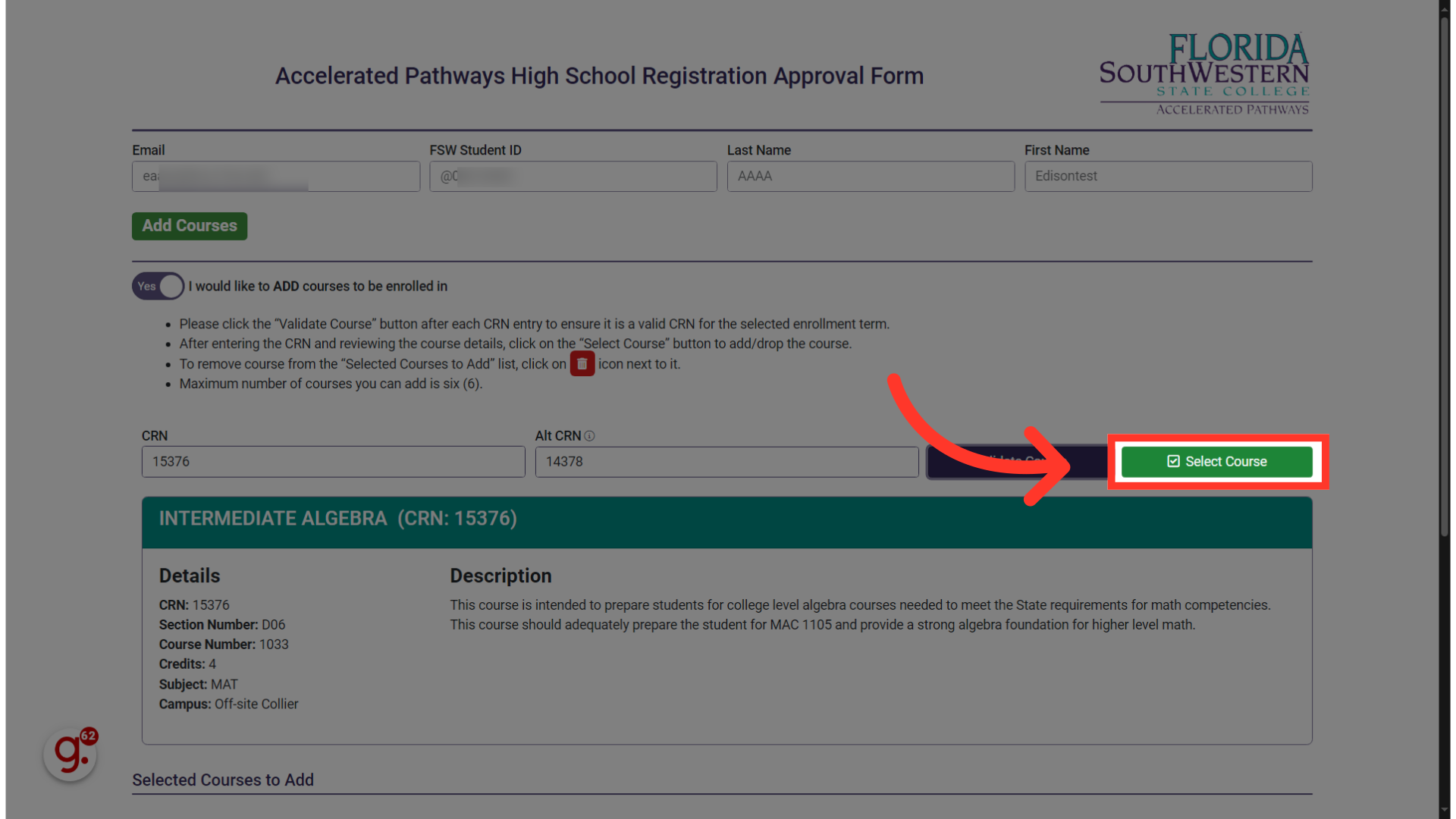Click the Selected Courses to Add section header
The width and height of the screenshot is (1456, 819).
click(222, 780)
